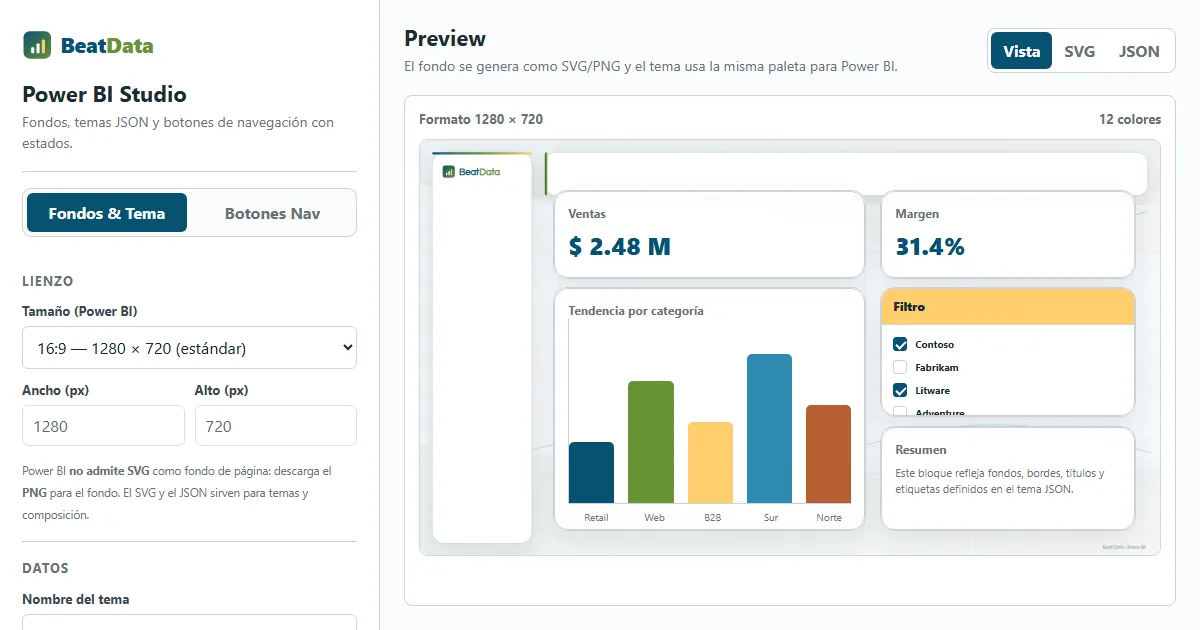The image size is (1200, 630).
Task: Check the Fabrikam filter checkbox
Action: [x=900, y=367]
